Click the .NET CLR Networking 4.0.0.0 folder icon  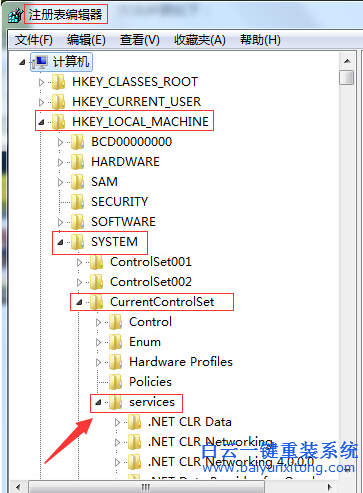[x=135, y=462]
